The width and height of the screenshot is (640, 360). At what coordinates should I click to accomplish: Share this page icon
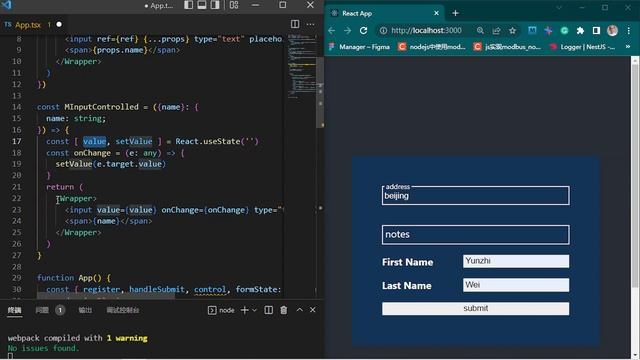[x=496, y=31]
